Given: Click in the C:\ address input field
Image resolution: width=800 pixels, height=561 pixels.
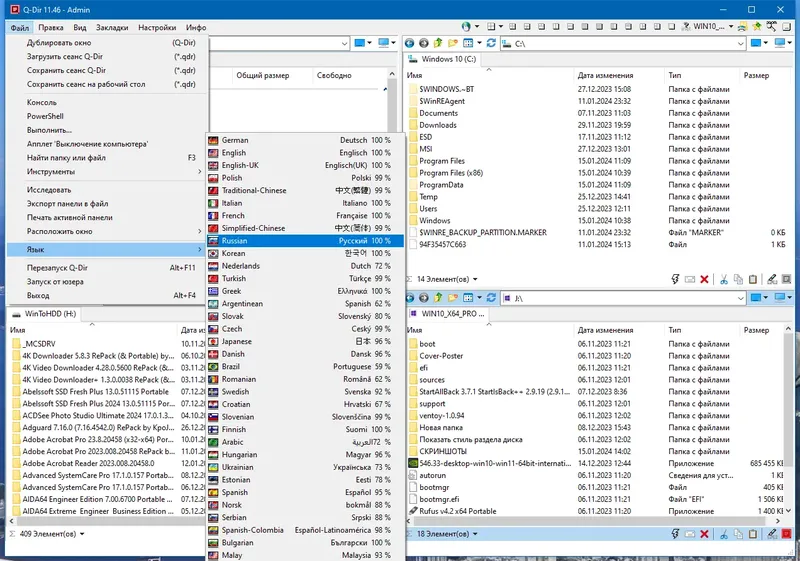Looking at the screenshot, I should point(624,44).
